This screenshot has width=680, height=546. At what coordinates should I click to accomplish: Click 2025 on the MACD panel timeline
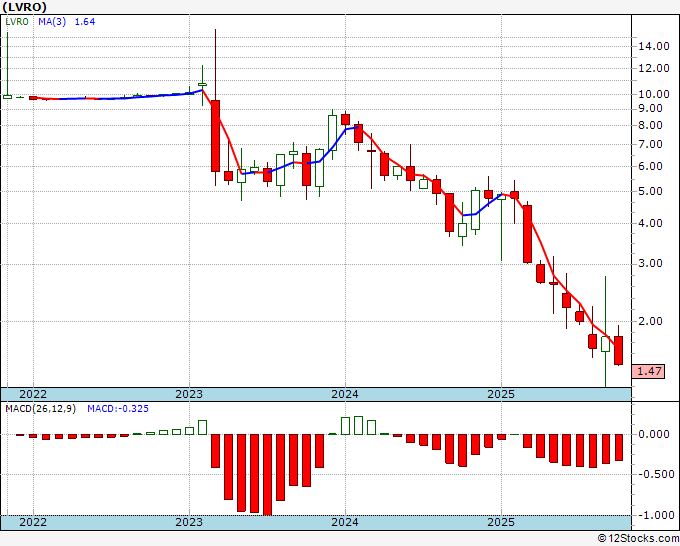click(501, 522)
